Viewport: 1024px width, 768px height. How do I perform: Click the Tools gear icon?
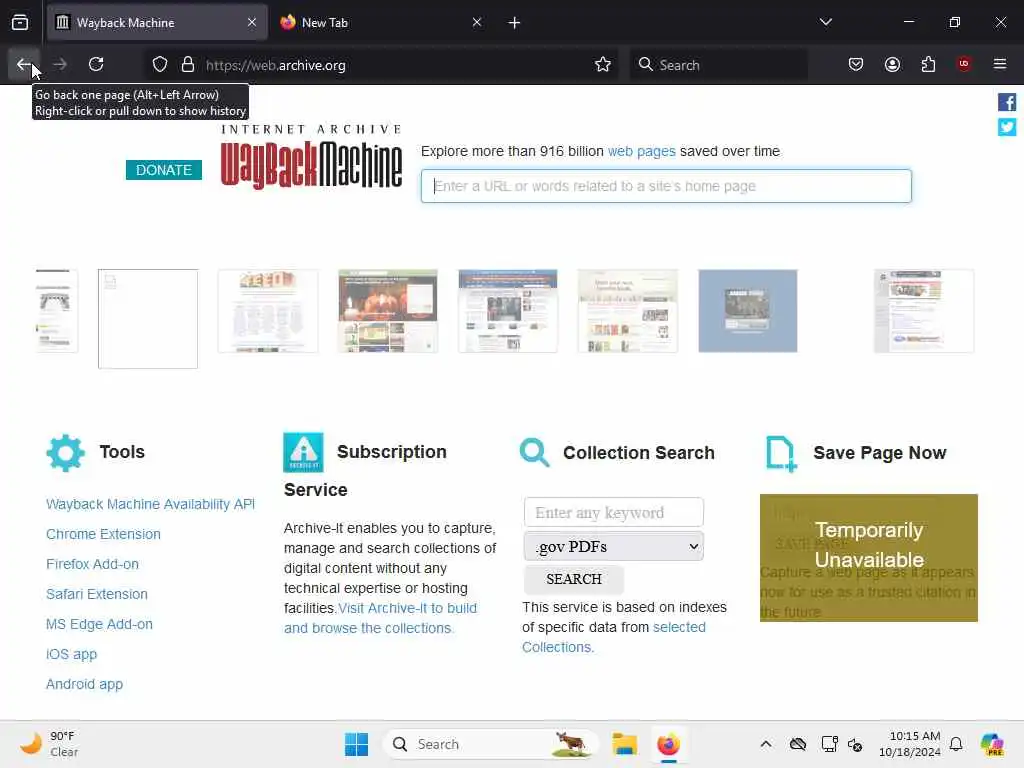65,453
